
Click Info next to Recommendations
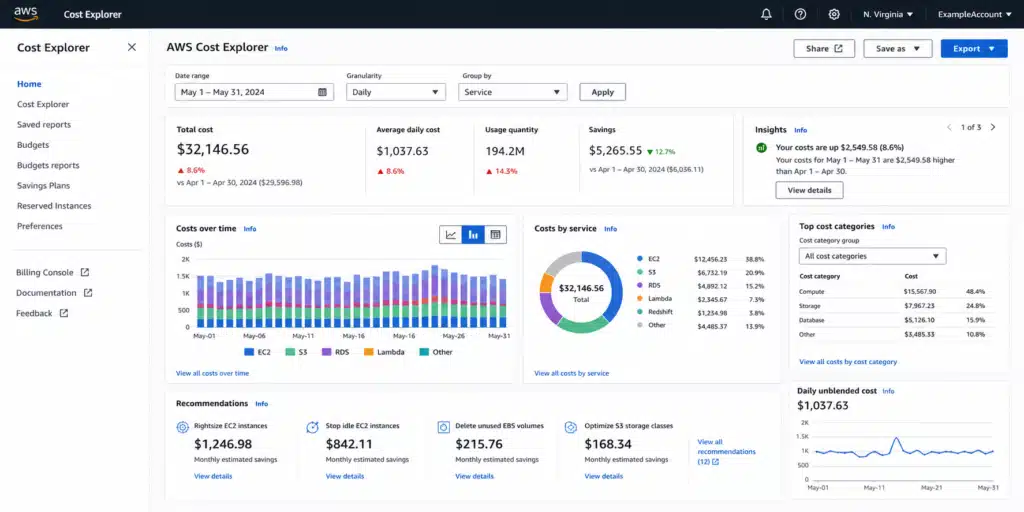pos(262,404)
